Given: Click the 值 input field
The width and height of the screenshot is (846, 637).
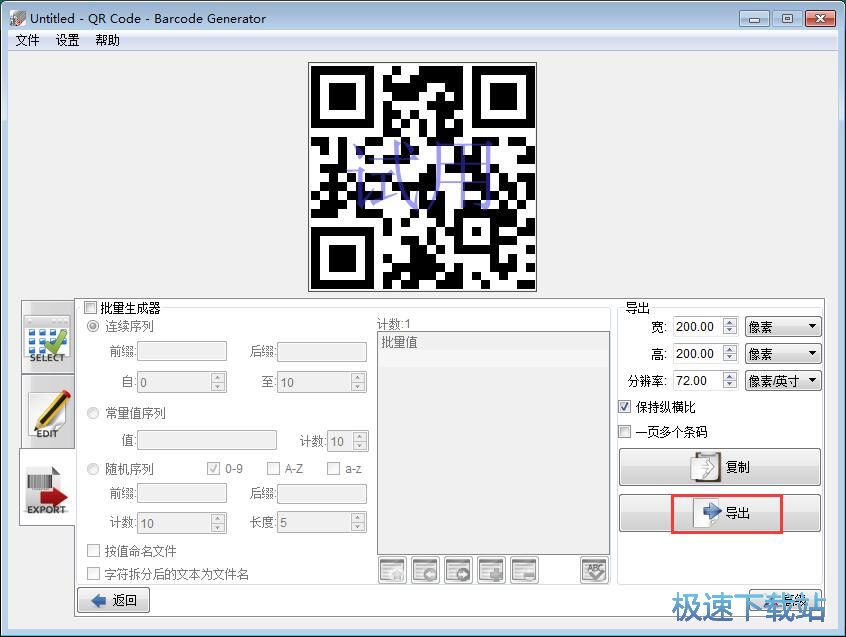Looking at the screenshot, I should (x=207, y=440).
